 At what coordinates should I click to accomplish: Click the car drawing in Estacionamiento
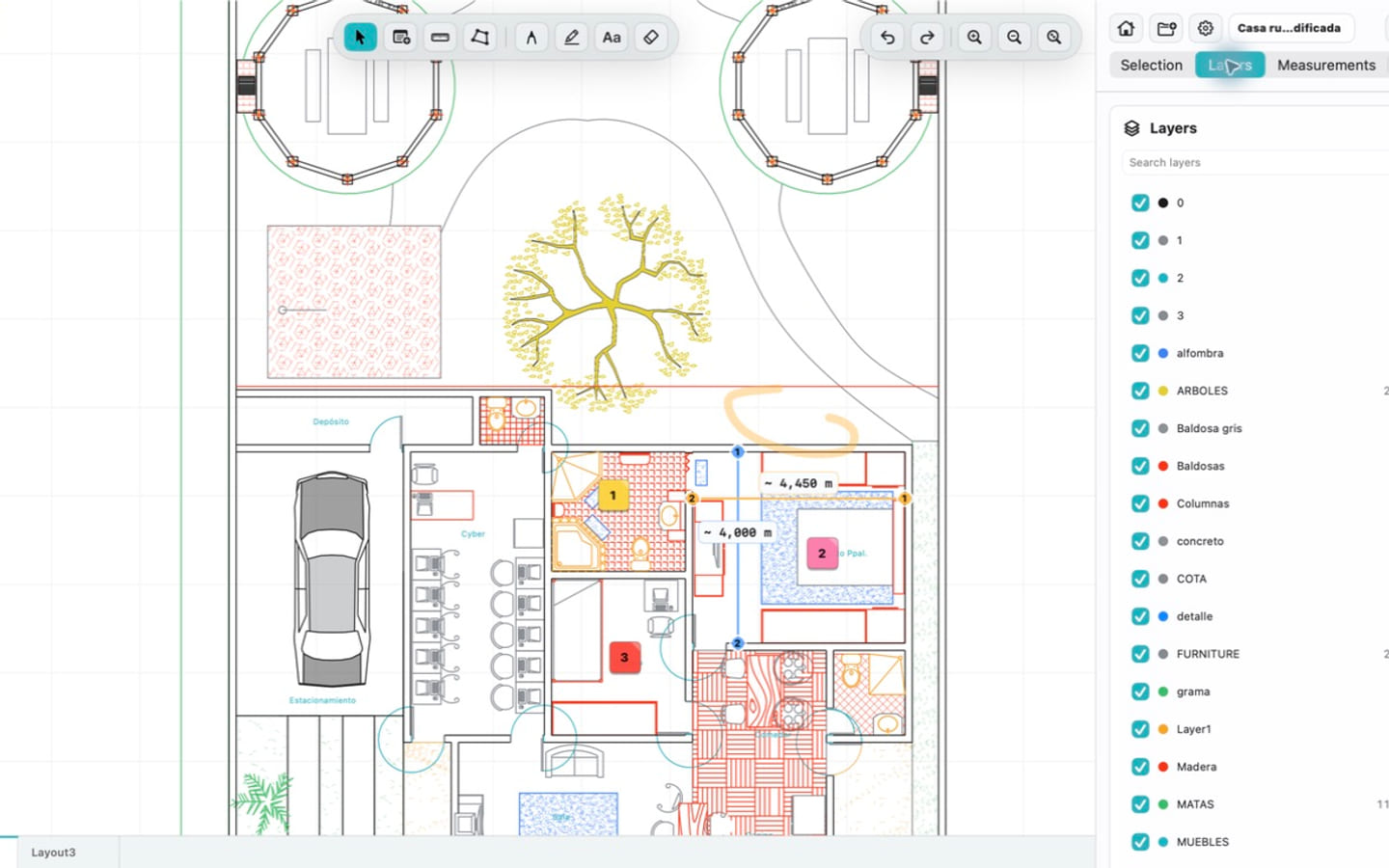(x=332, y=579)
